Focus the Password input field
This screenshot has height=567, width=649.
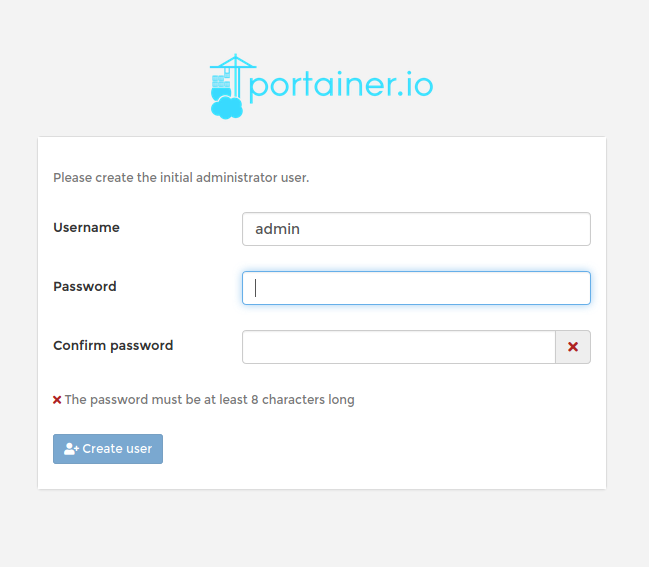(416, 288)
